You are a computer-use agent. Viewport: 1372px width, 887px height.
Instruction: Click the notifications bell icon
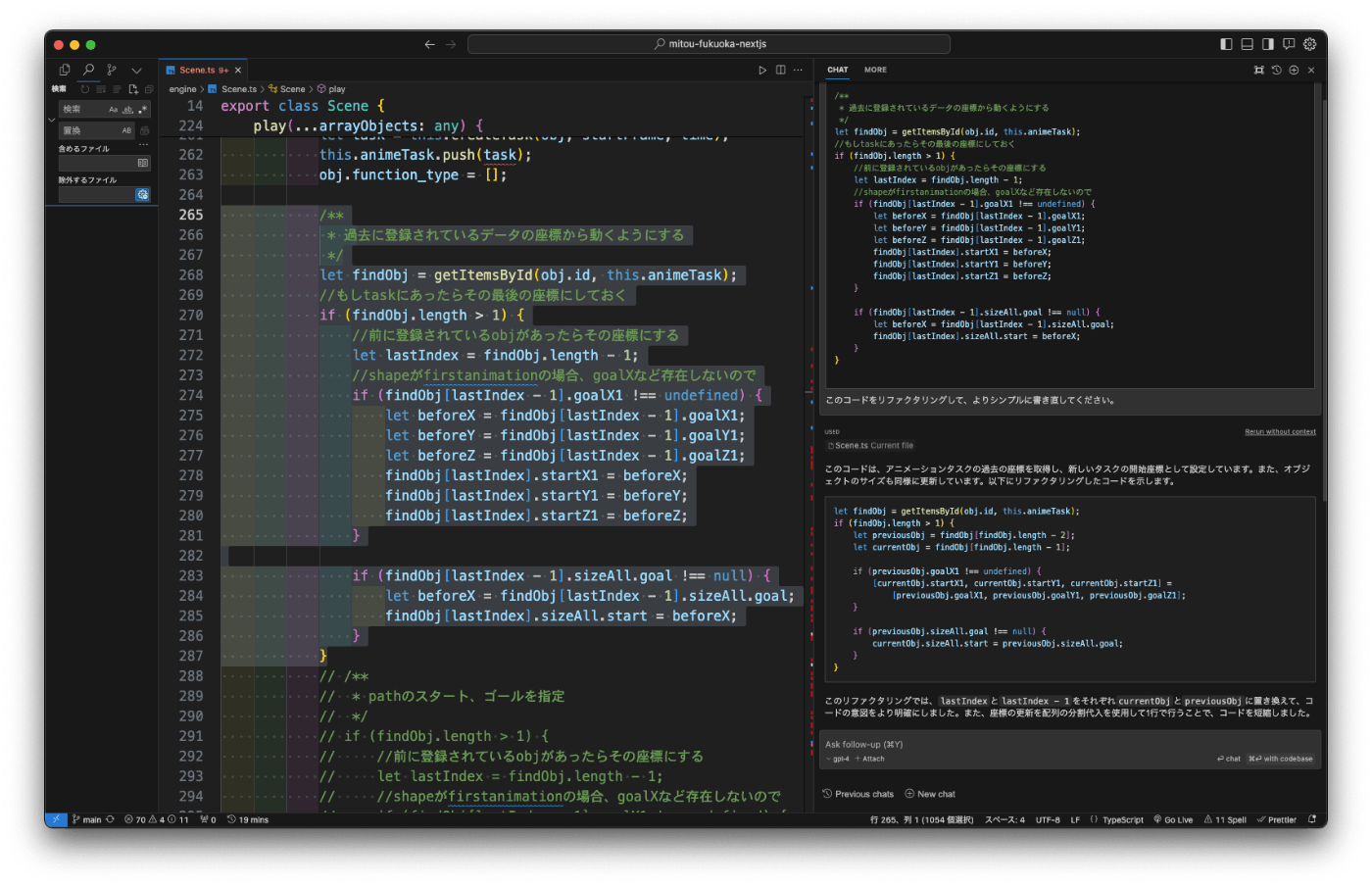tap(1311, 819)
